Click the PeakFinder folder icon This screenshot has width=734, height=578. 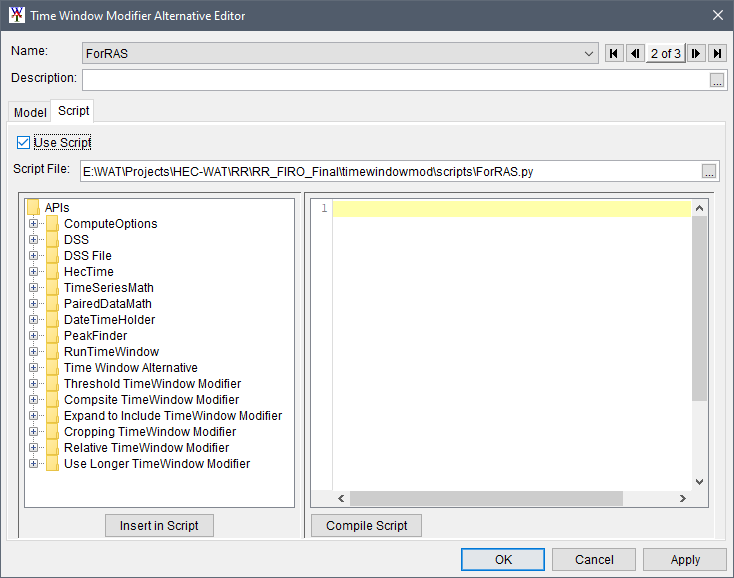pos(52,336)
